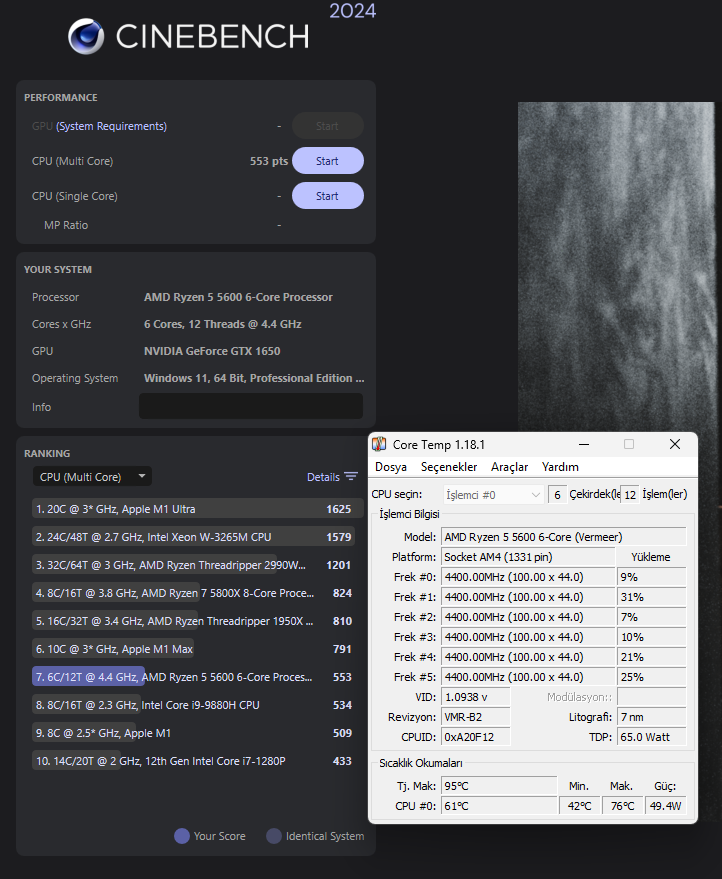Click the NVIDIA GeForce GTX 1650 GPU text
The height and width of the screenshot is (879, 722).
[x=212, y=351]
